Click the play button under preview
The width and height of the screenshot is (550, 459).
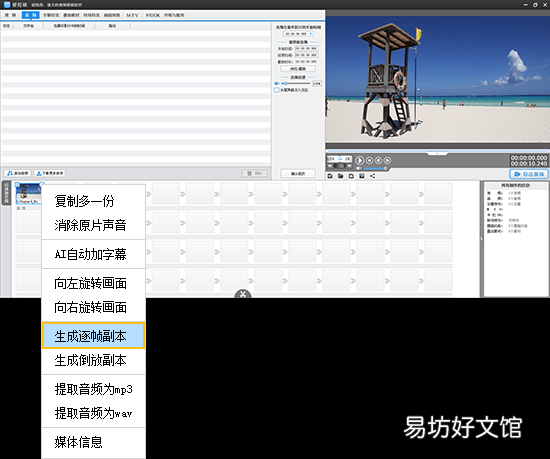click(360, 160)
